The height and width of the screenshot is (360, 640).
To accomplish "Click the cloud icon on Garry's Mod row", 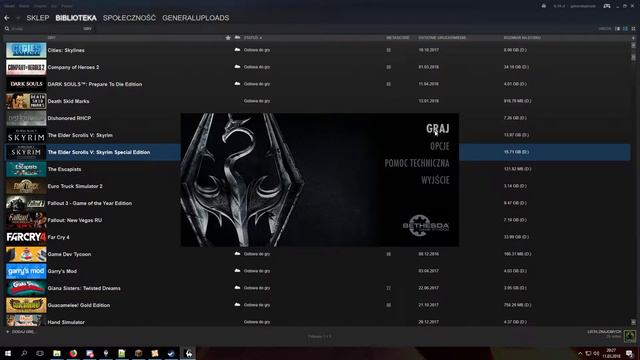I will tap(237, 271).
